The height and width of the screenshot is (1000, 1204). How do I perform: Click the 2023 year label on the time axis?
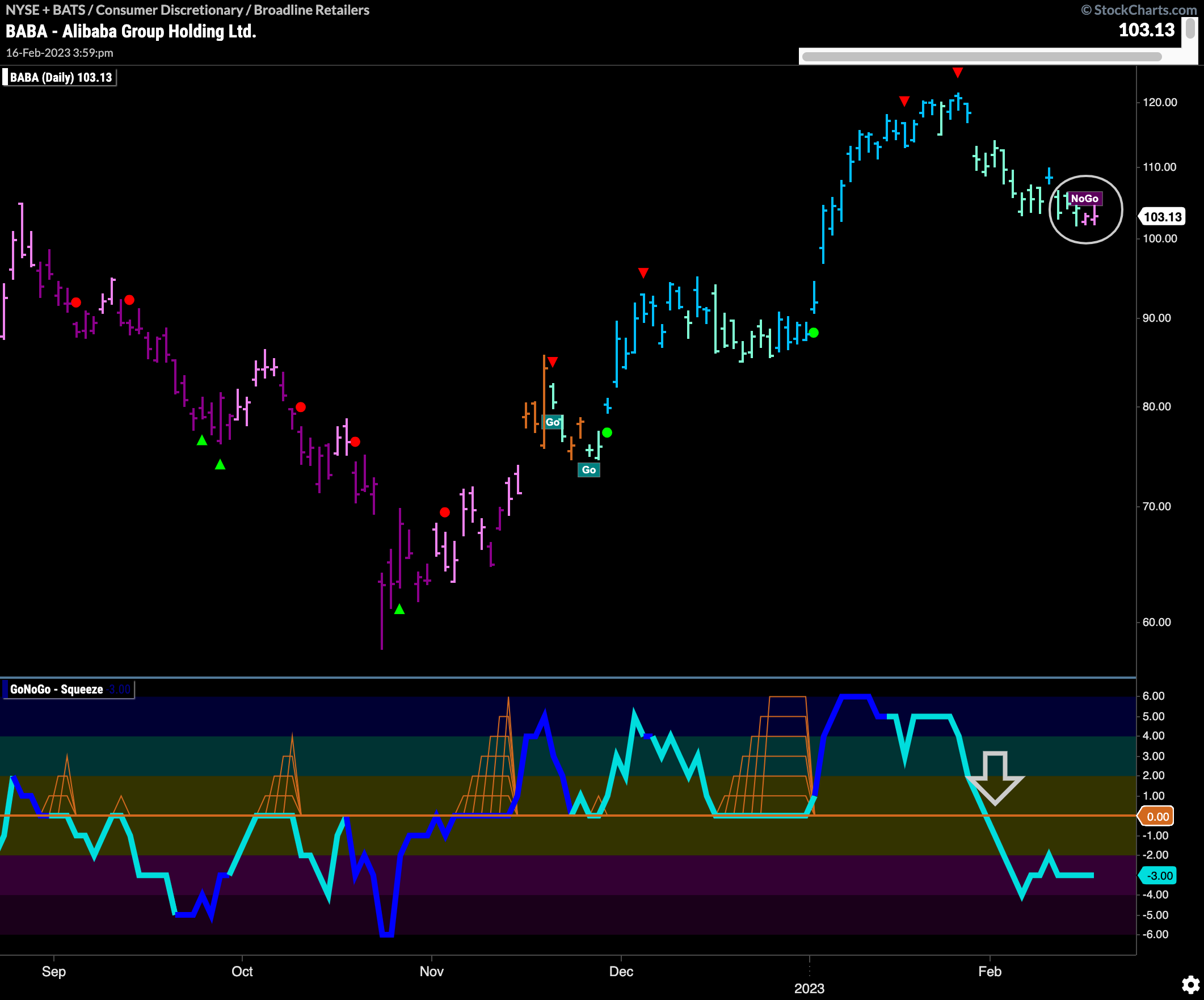click(x=809, y=989)
